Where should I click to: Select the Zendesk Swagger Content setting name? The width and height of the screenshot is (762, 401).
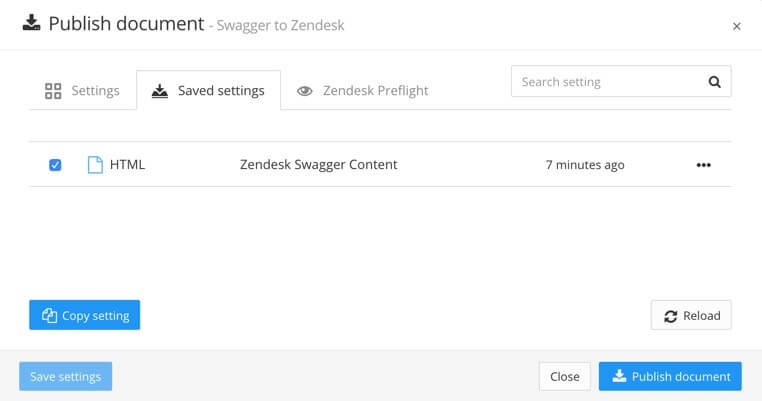point(319,165)
